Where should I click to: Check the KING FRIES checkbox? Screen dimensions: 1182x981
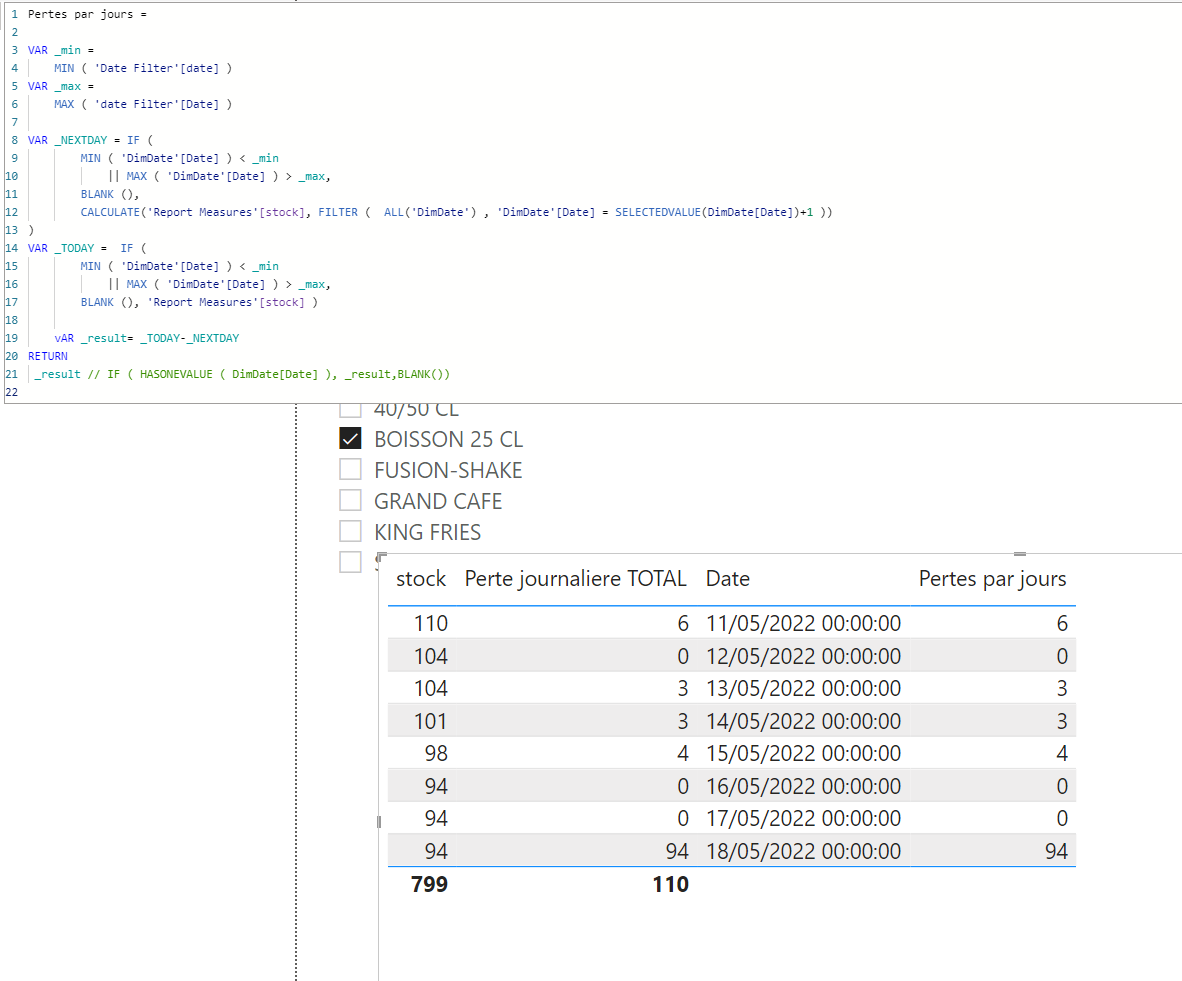coord(350,531)
